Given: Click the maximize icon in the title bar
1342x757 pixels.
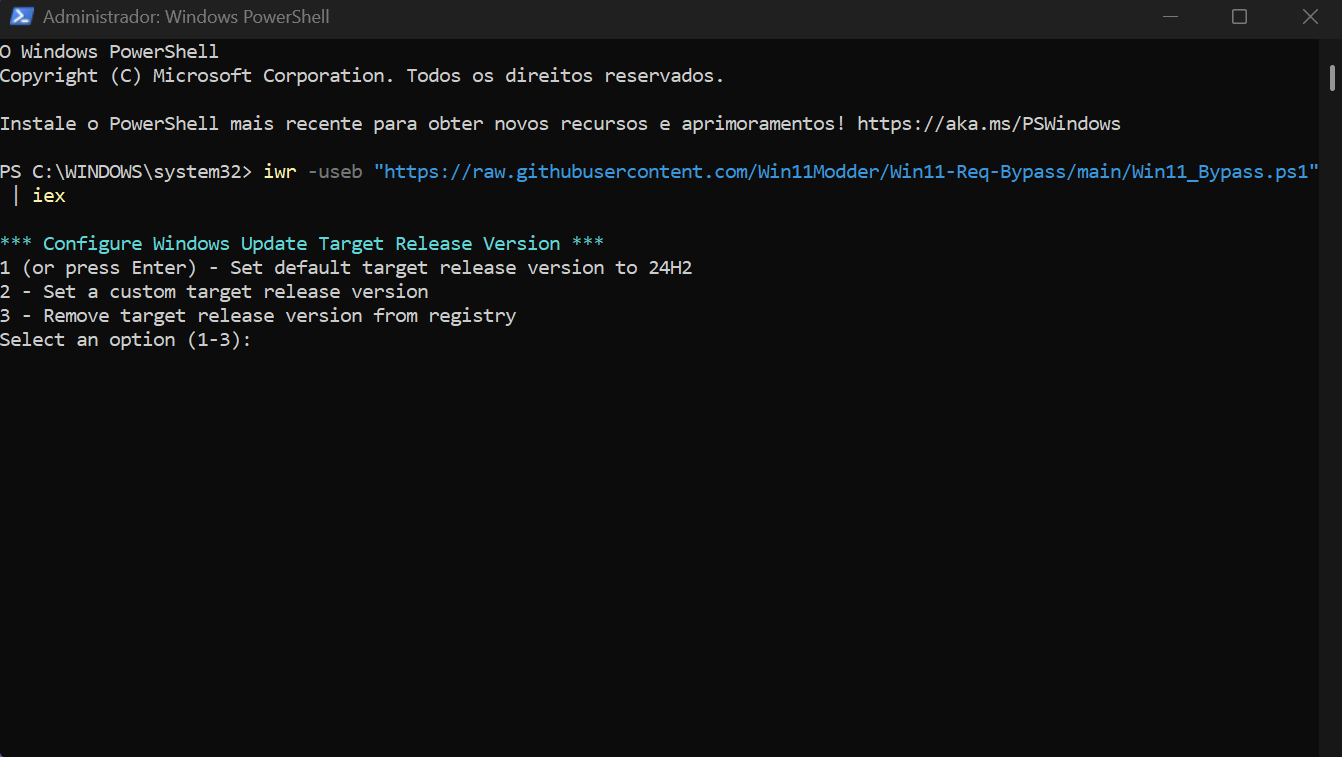Looking at the screenshot, I should (x=1239, y=16).
